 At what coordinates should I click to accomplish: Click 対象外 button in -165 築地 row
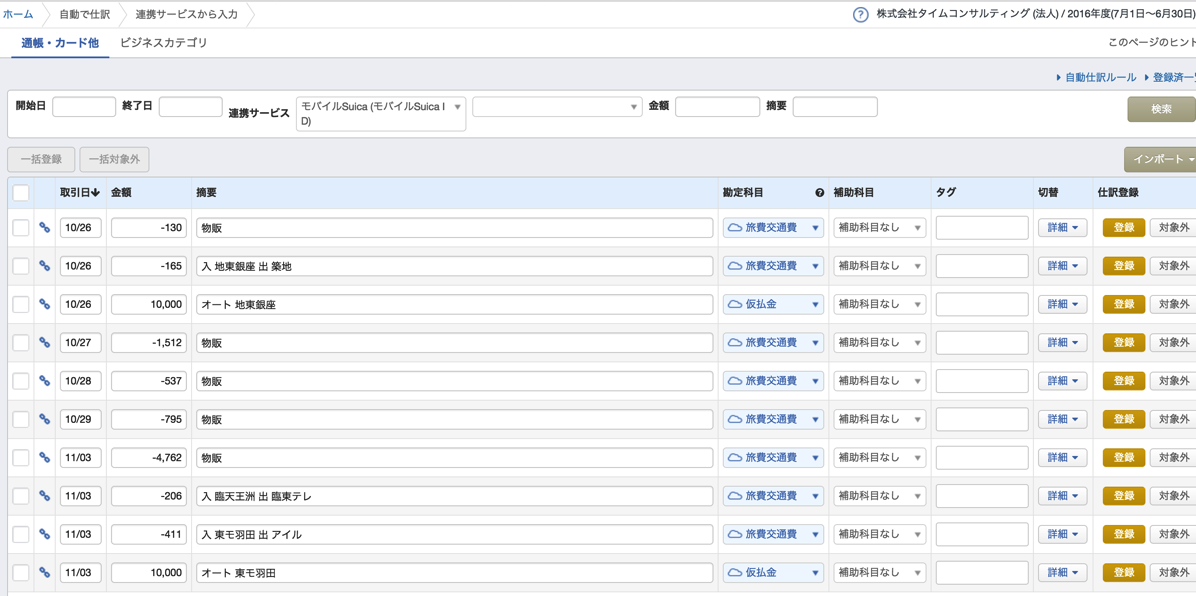1173,266
